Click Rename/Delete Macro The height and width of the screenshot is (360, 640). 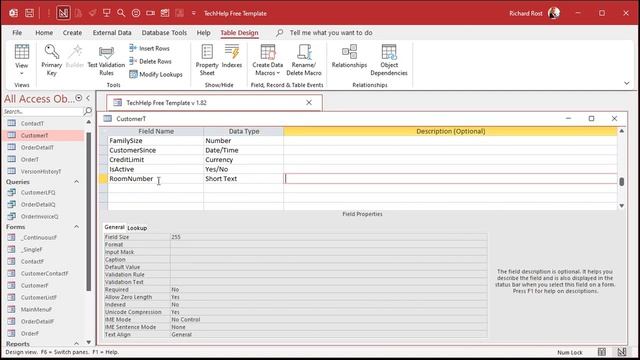point(304,60)
